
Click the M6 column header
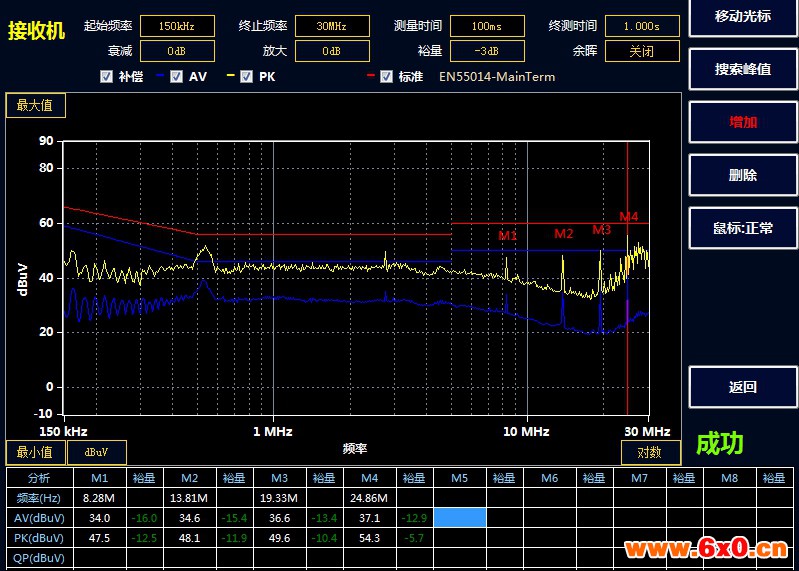click(549, 478)
